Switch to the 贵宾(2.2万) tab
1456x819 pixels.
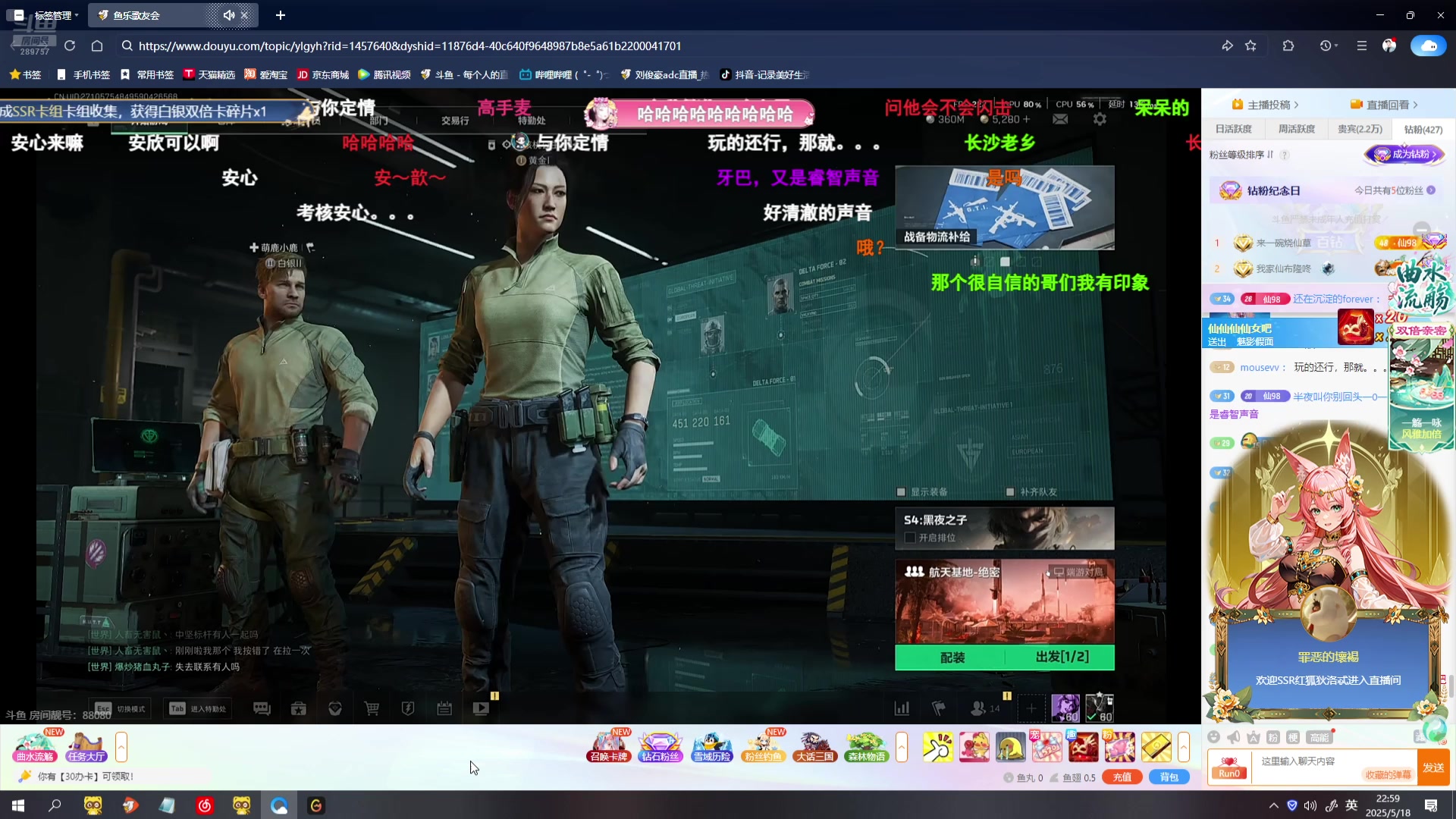[x=1360, y=129]
